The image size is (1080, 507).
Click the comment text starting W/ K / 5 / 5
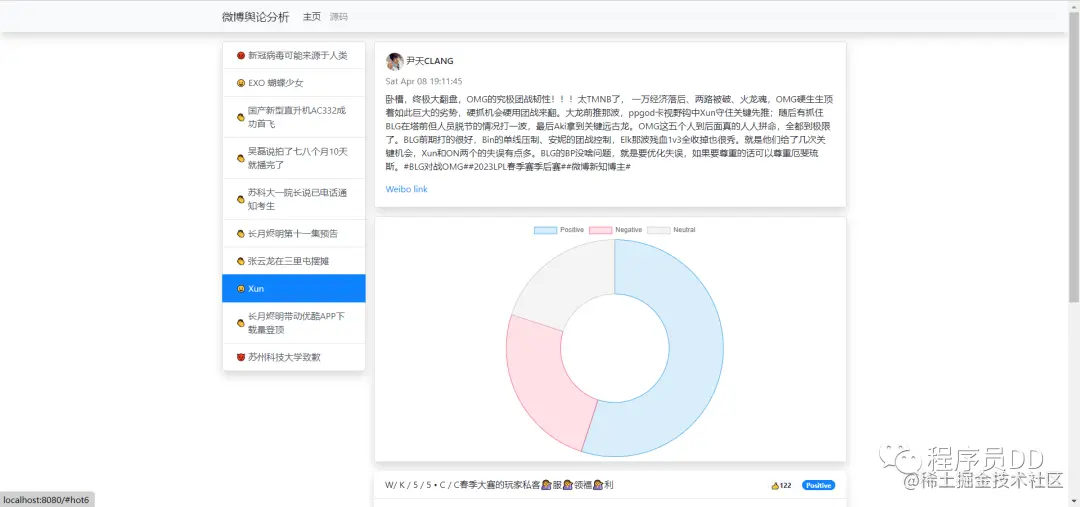pyautogui.click(x=499, y=485)
